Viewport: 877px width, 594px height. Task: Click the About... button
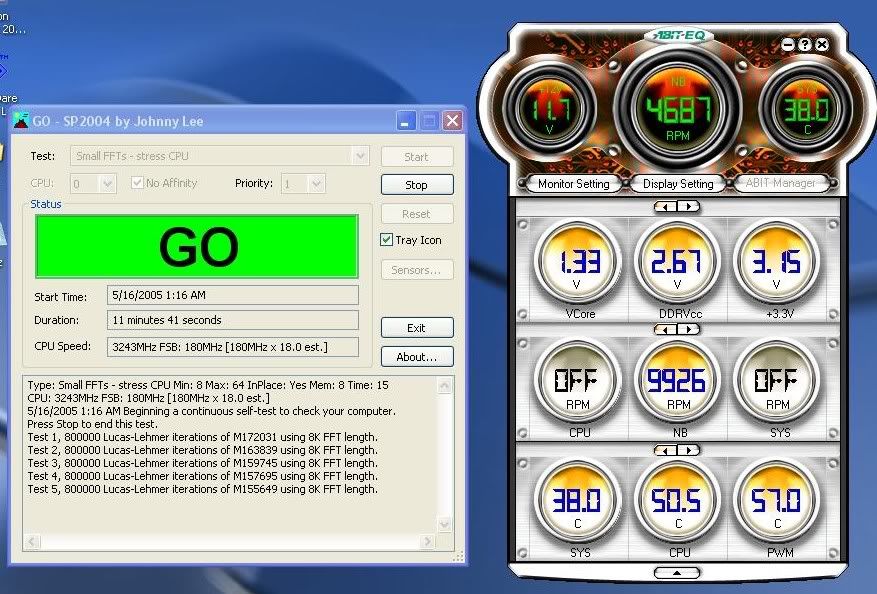(416, 357)
